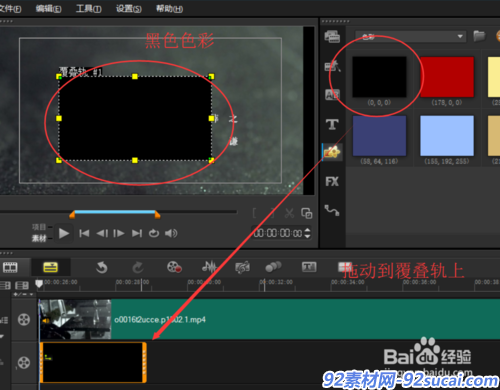Switch to Storyboard view filmstrip button

(10, 267)
